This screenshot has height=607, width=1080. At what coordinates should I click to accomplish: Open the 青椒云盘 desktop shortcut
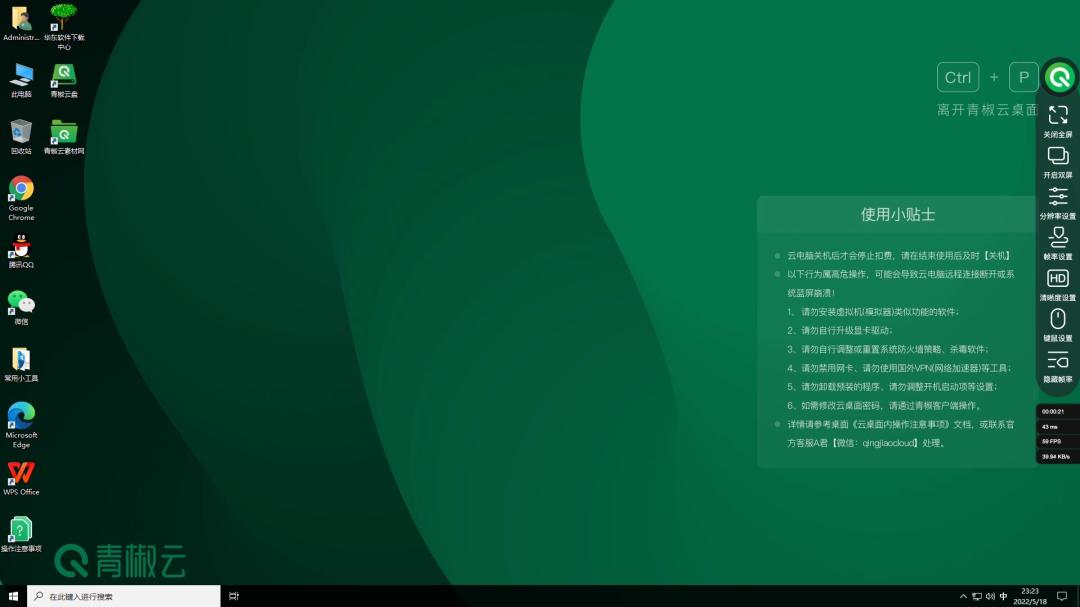[x=64, y=76]
